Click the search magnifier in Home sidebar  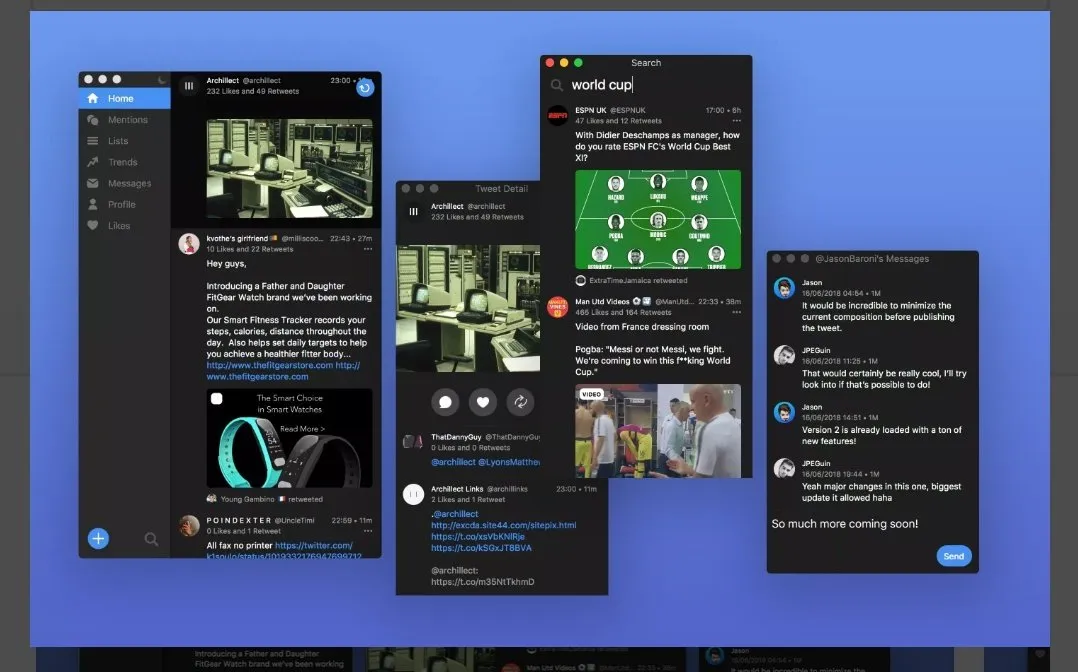click(151, 539)
